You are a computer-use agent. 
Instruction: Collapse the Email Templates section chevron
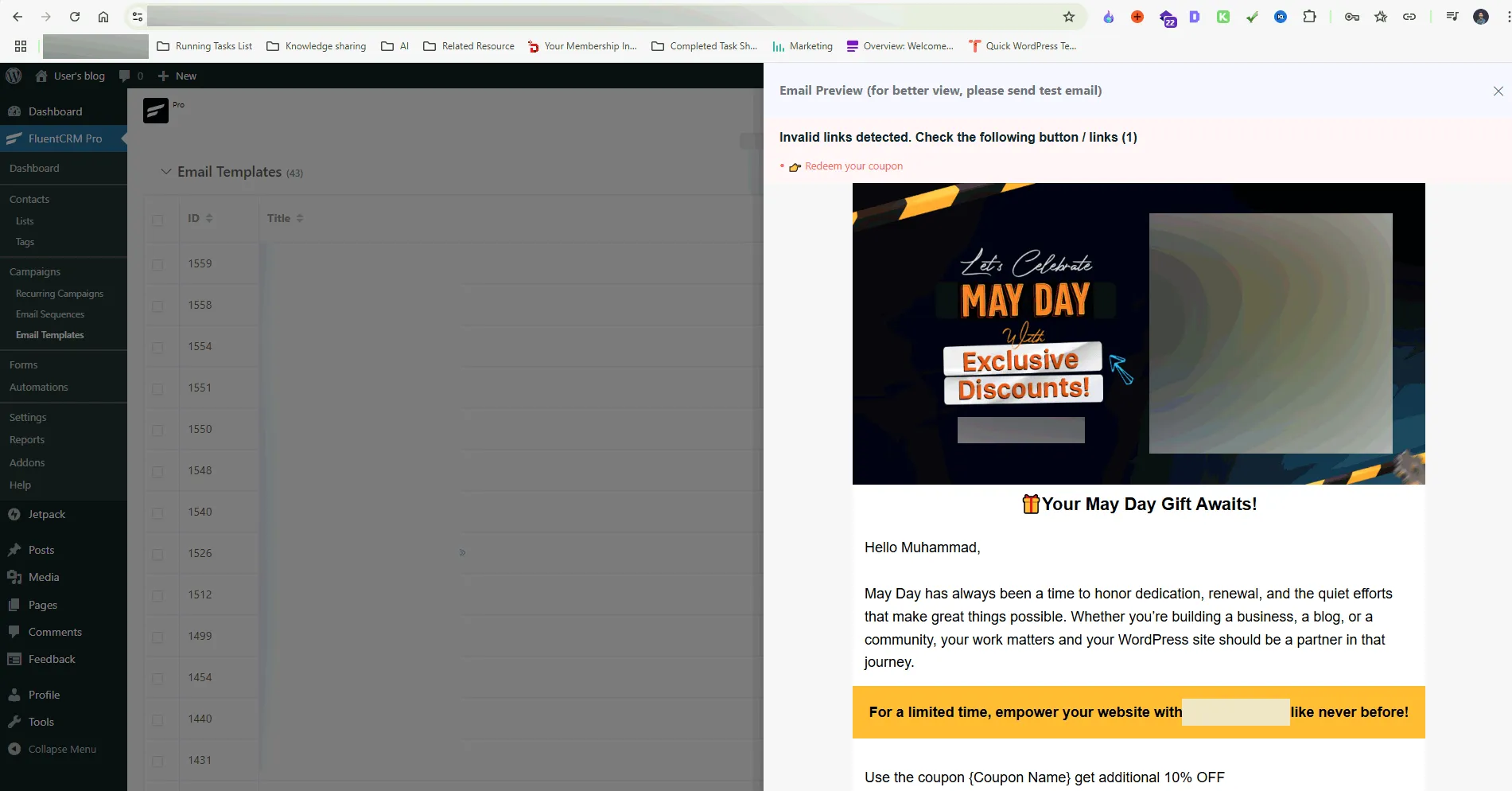165,171
